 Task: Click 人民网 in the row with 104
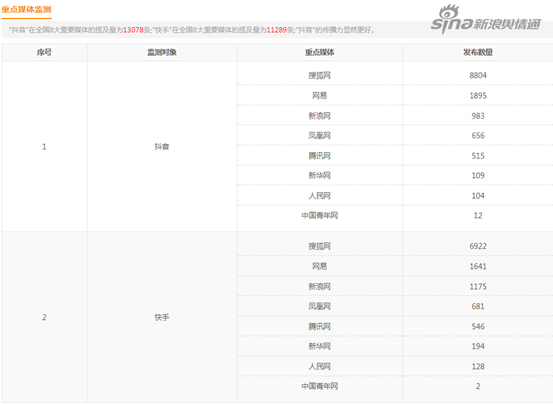click(320, 195)
